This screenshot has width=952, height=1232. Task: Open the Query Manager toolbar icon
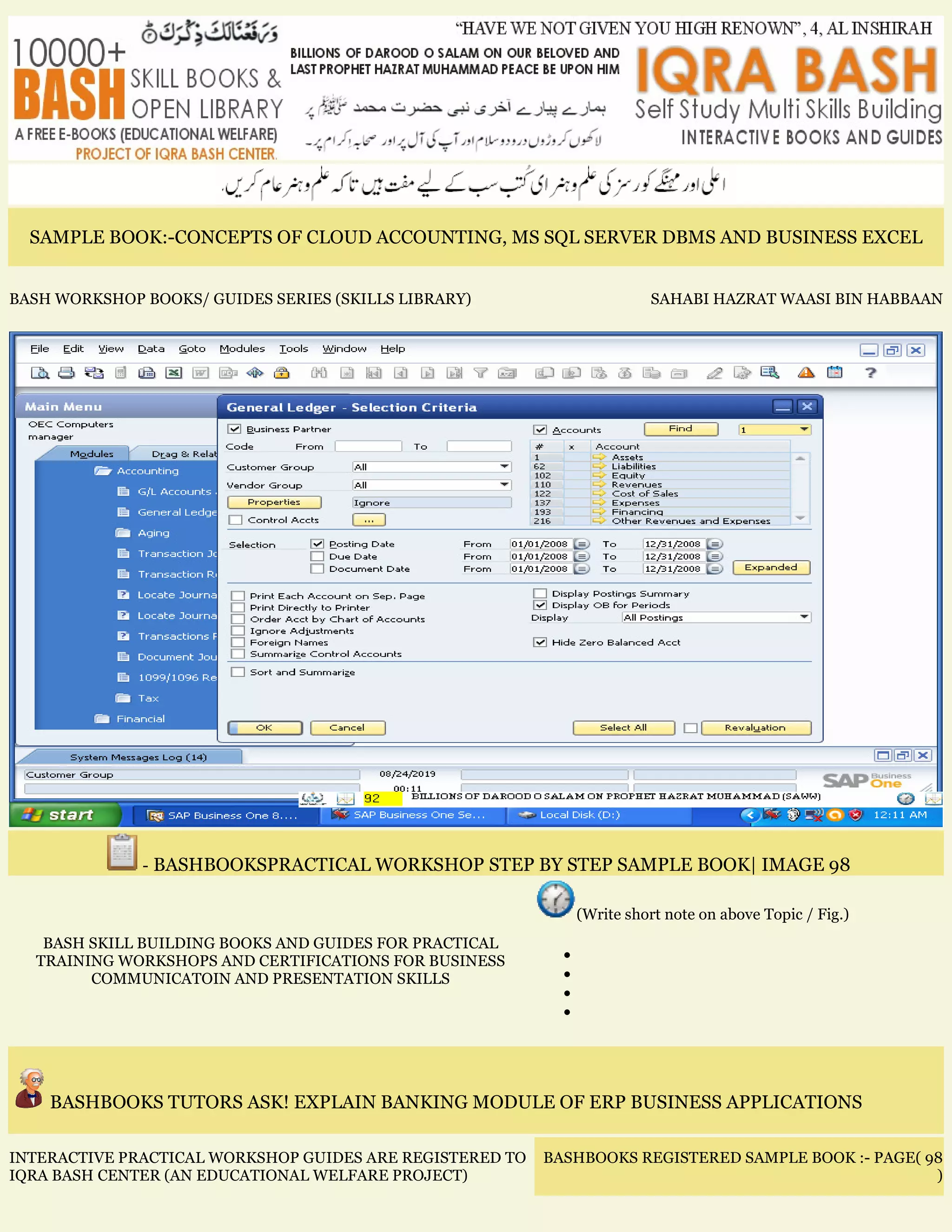tap(769, 373)
